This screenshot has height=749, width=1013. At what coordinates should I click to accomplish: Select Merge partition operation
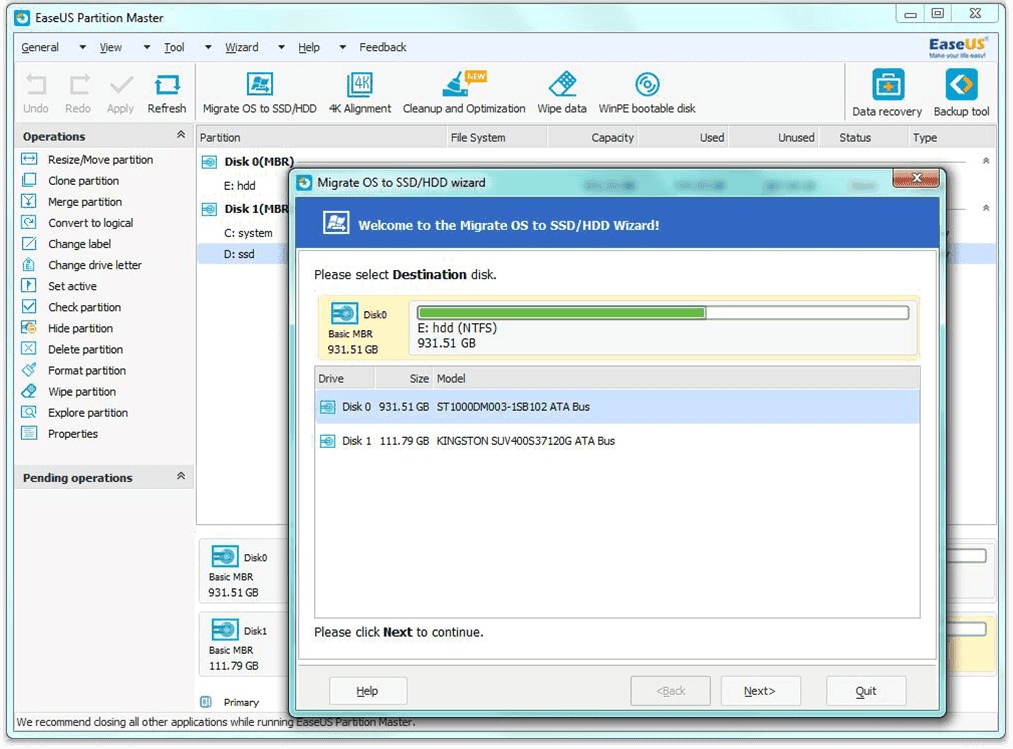point(72,202)
